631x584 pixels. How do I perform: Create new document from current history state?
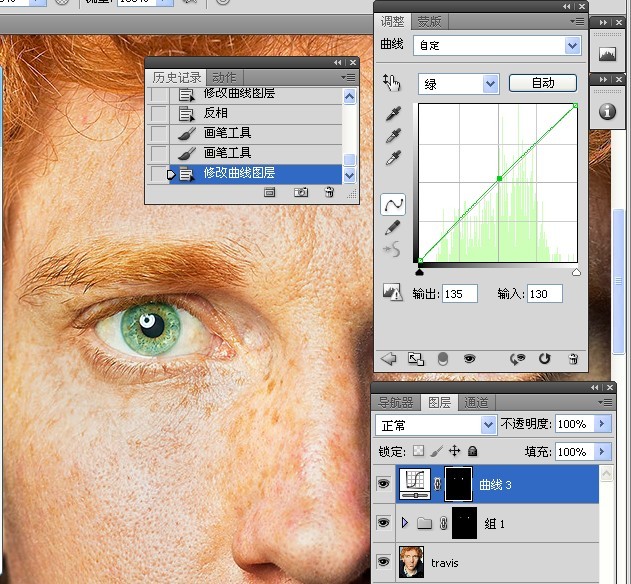pyautogui.click(x=270, y=192)
